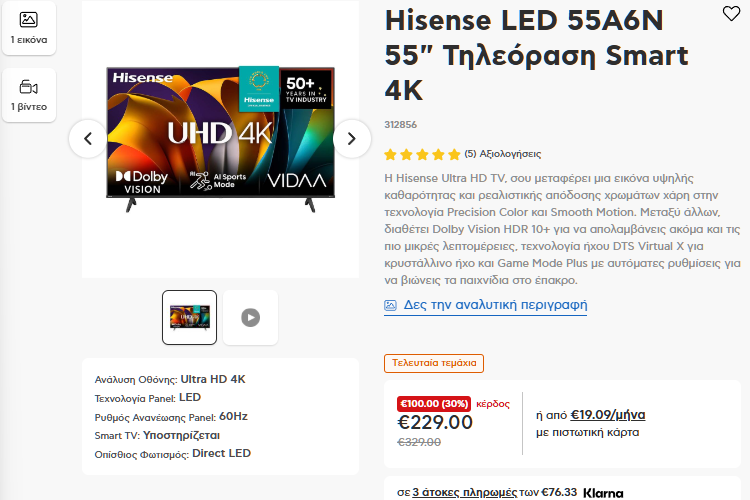Open the 3 άτοκες πληρωμές link
Image resolution: width=750 pixels, height=500 pixels.
point(464,492)
